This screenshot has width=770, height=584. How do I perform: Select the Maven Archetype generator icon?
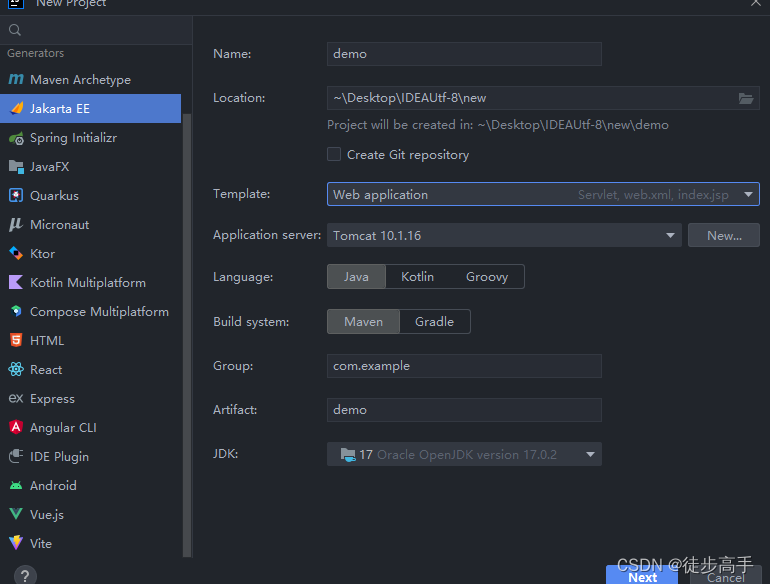pyautogui.click(x=16, y=79)
